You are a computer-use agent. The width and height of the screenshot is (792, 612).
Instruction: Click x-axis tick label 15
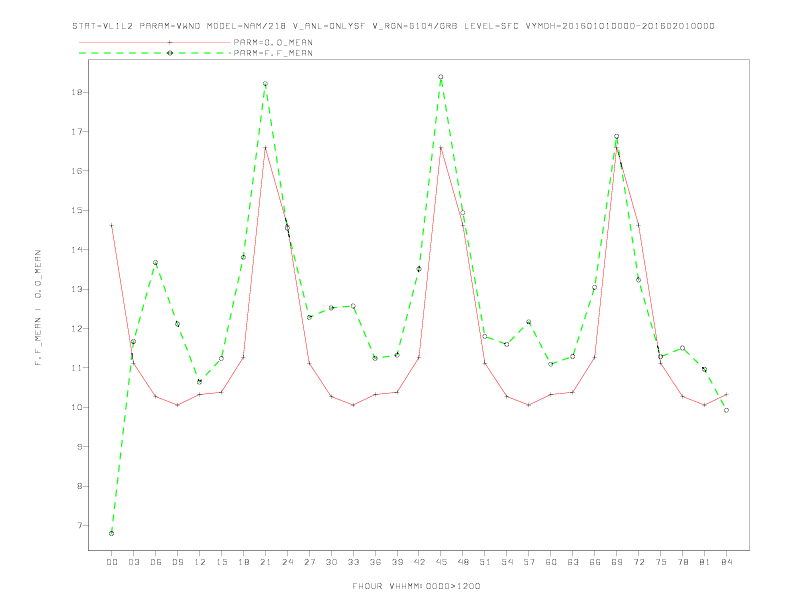[221, 562]
